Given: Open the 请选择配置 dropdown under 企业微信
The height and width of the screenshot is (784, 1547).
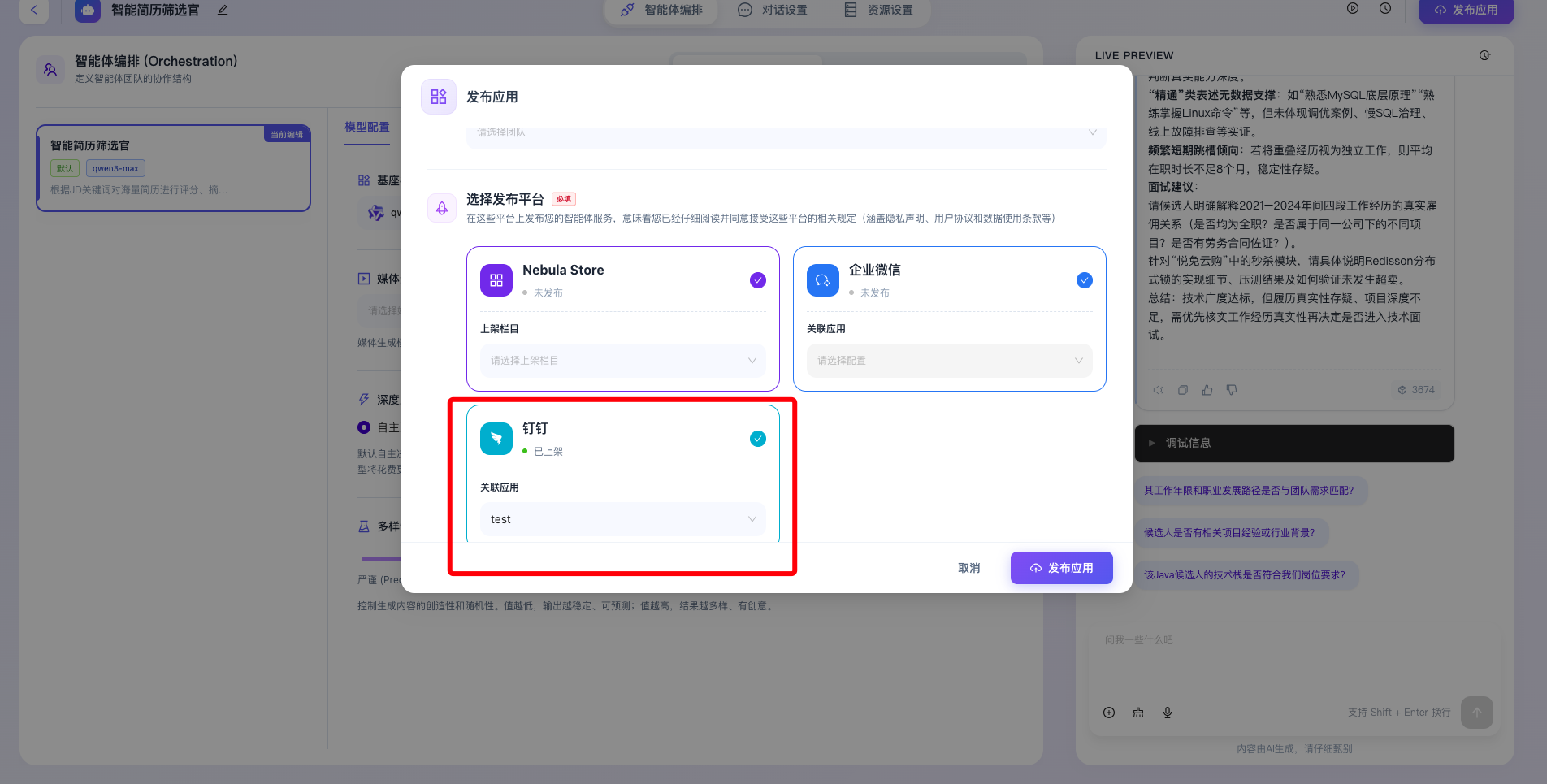Looking at the screenshot, I should click(949, 361).
